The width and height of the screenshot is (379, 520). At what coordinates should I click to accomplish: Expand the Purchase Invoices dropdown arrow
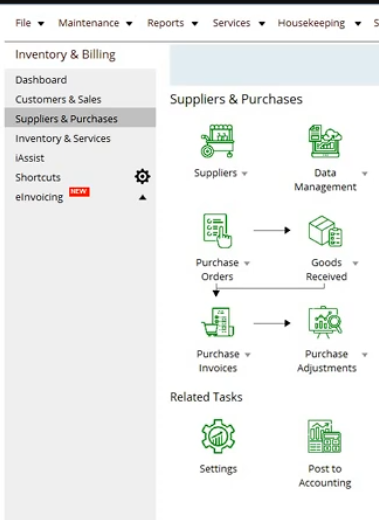247,355
